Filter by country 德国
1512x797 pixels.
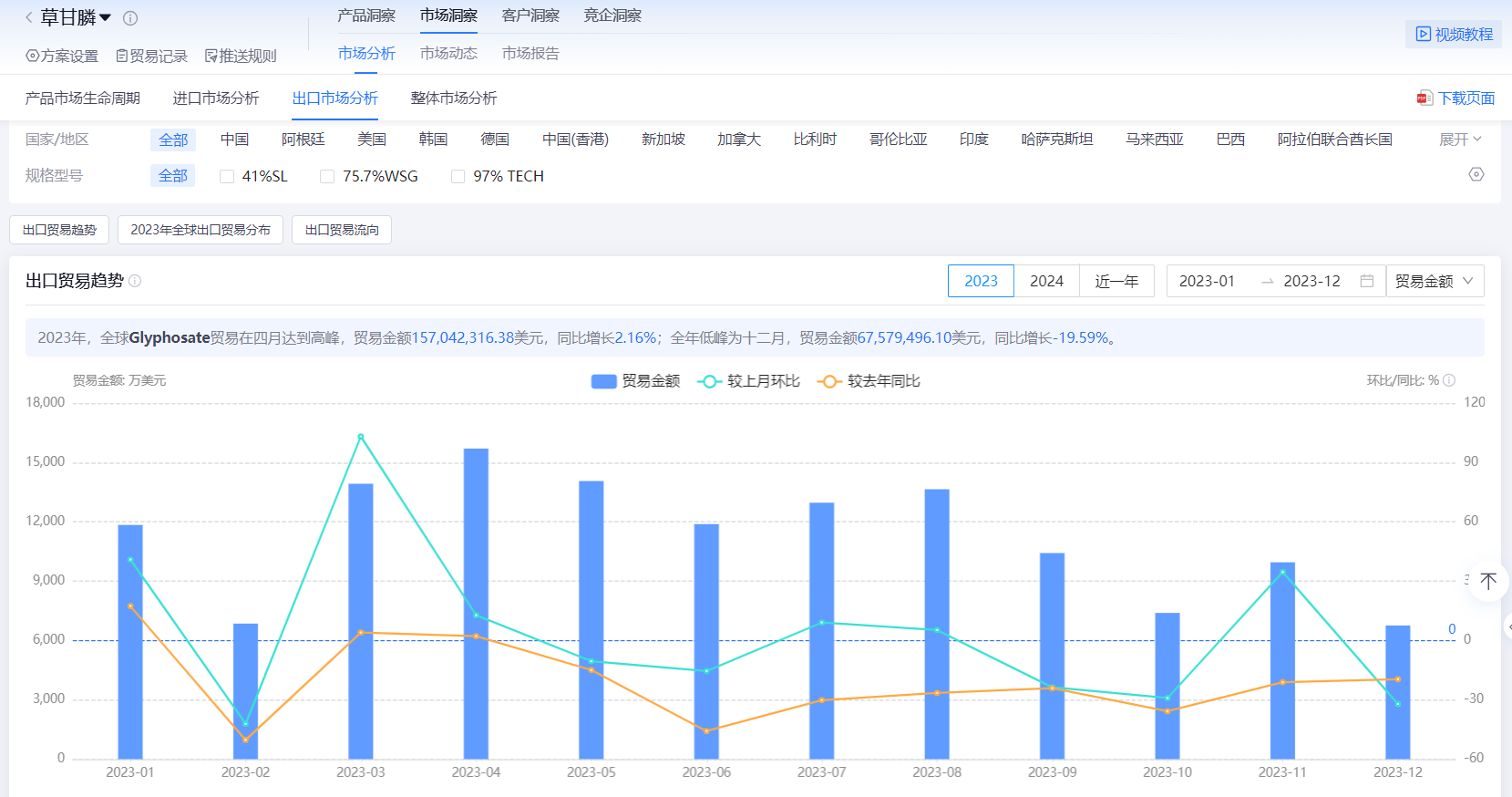tap(495, 140)
